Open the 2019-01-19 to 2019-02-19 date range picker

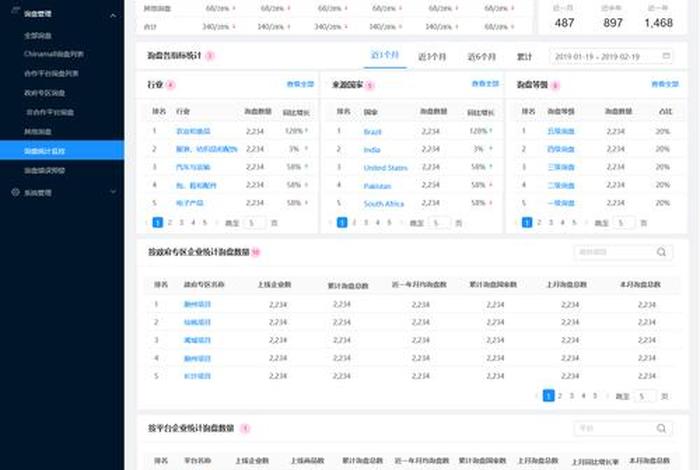(612, 57)
